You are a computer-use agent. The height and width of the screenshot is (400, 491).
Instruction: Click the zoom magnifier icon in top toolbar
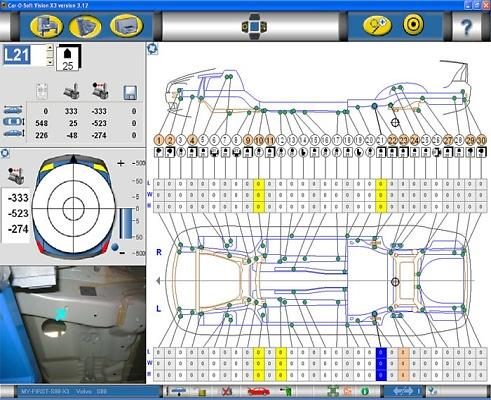377,26
